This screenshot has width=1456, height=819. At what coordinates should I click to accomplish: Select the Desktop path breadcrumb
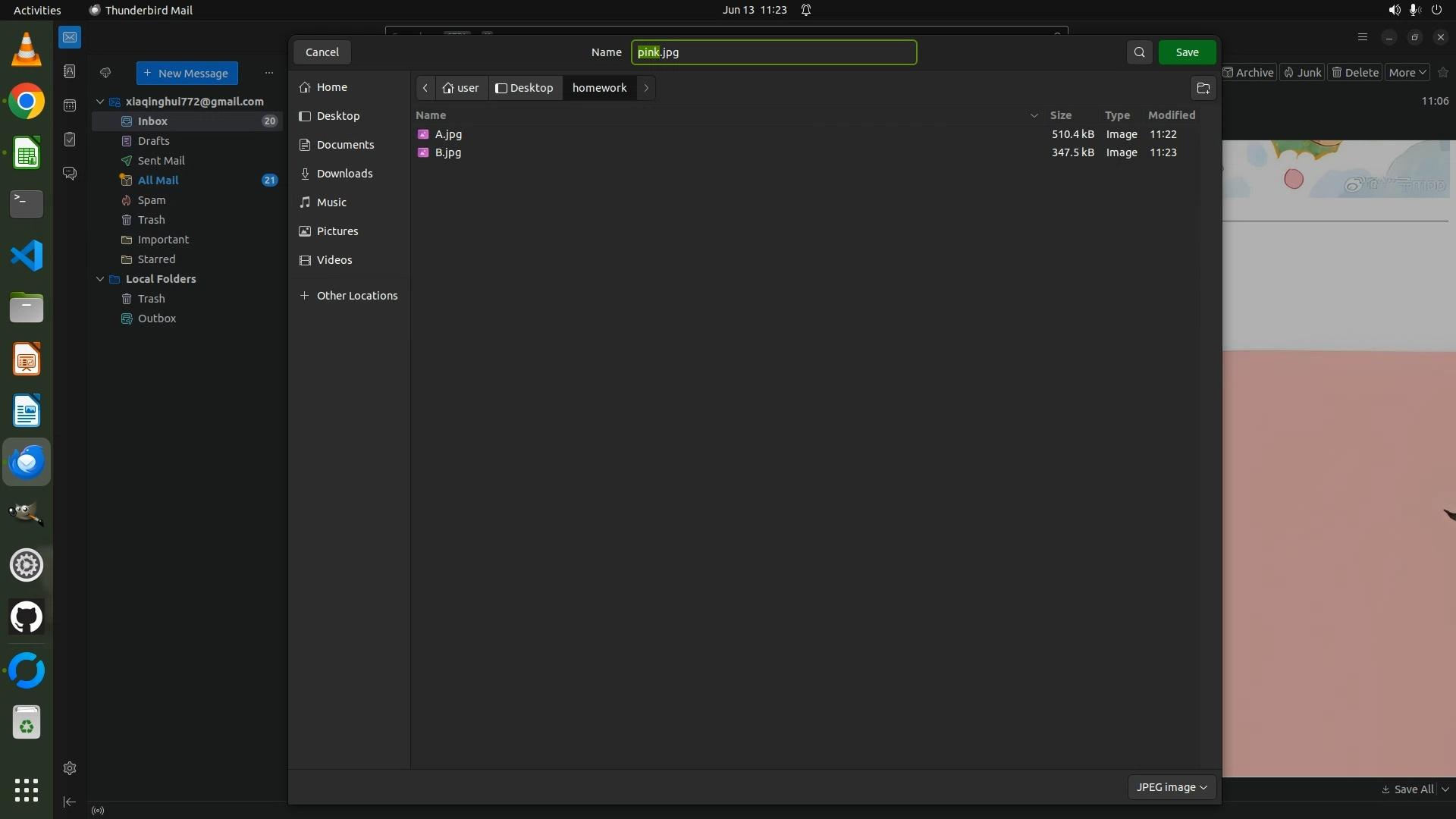[x=525, y=88]
